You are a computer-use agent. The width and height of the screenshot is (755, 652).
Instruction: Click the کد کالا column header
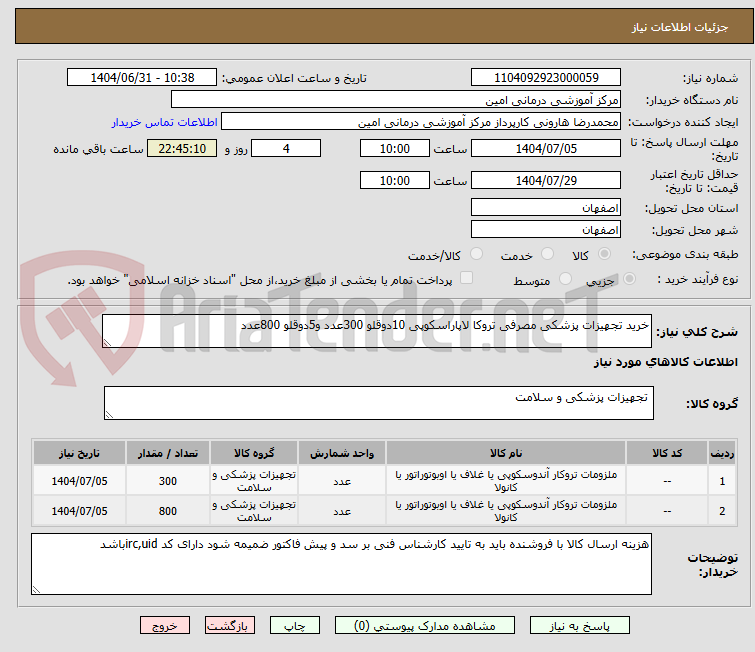coord(667,453)
